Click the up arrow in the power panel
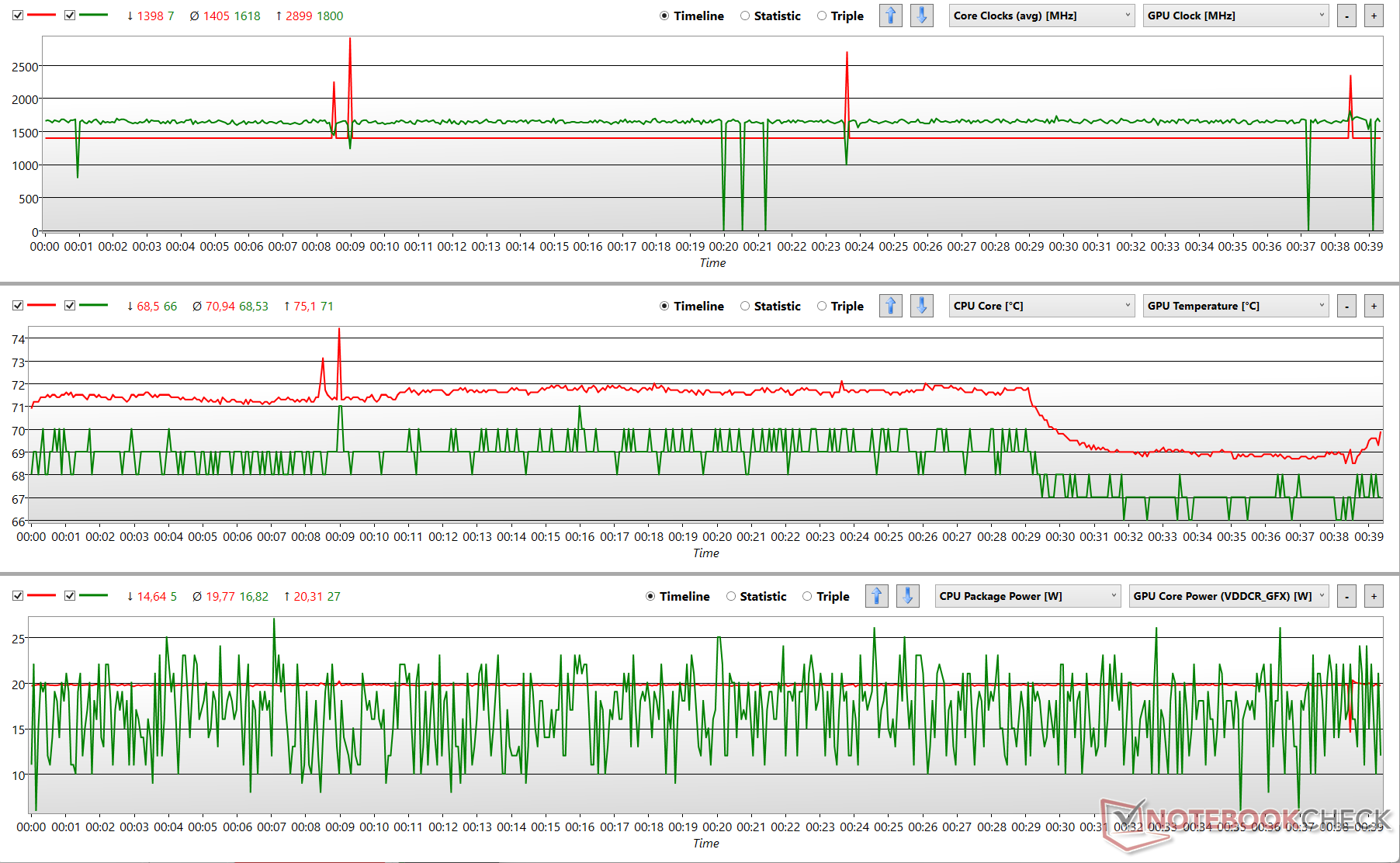 pyautogui.click(x=876, y=596)
